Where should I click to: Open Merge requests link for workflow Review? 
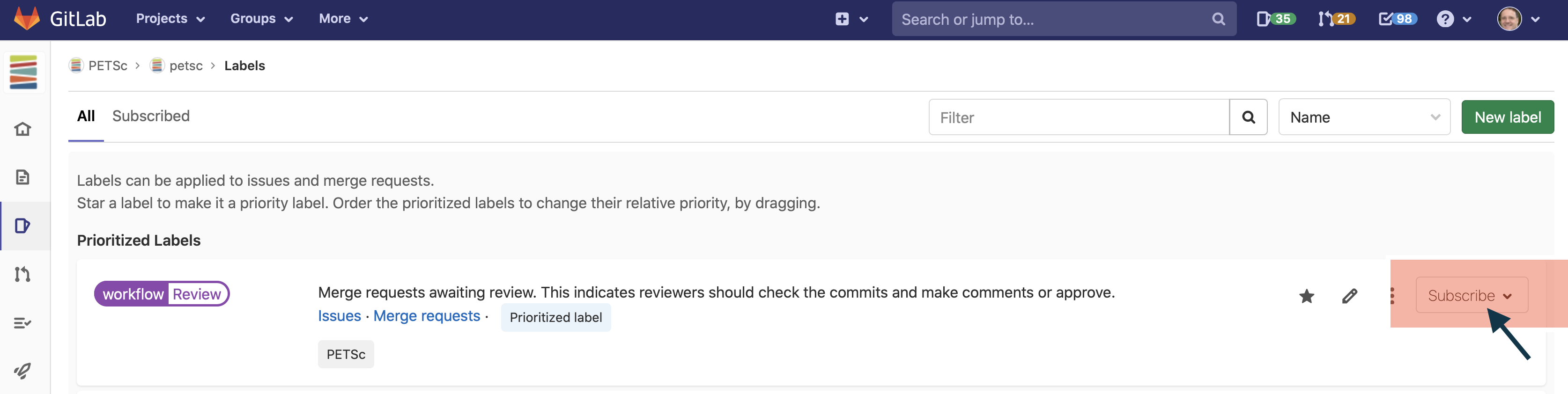(x=427, y=316)
